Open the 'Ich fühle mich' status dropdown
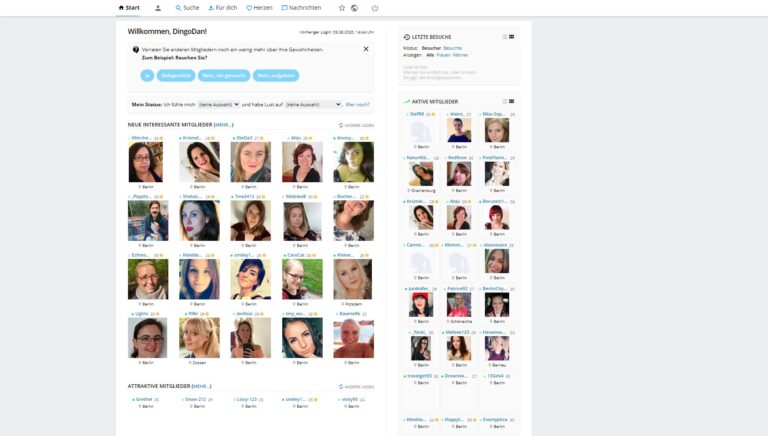 point(219,104)
